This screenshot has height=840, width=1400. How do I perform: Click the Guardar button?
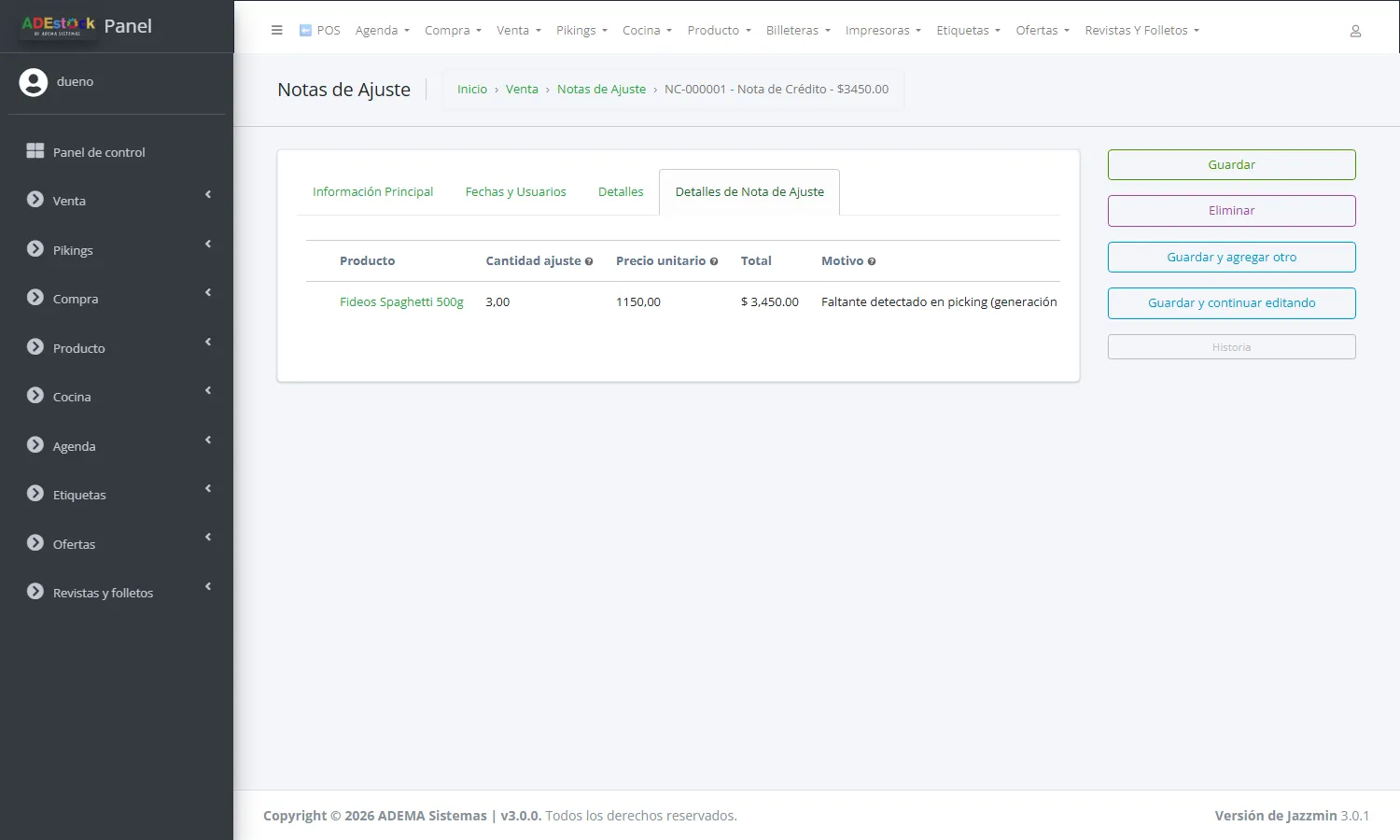[x=1231, y=165]
